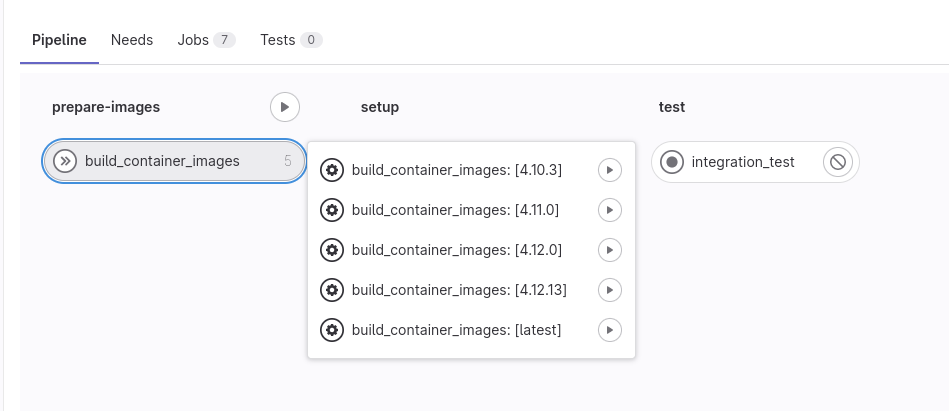The width and height of the screenshot is (949, 411).
Task: Switch to the Pipeline tab
Action: [x=59, y=40]
